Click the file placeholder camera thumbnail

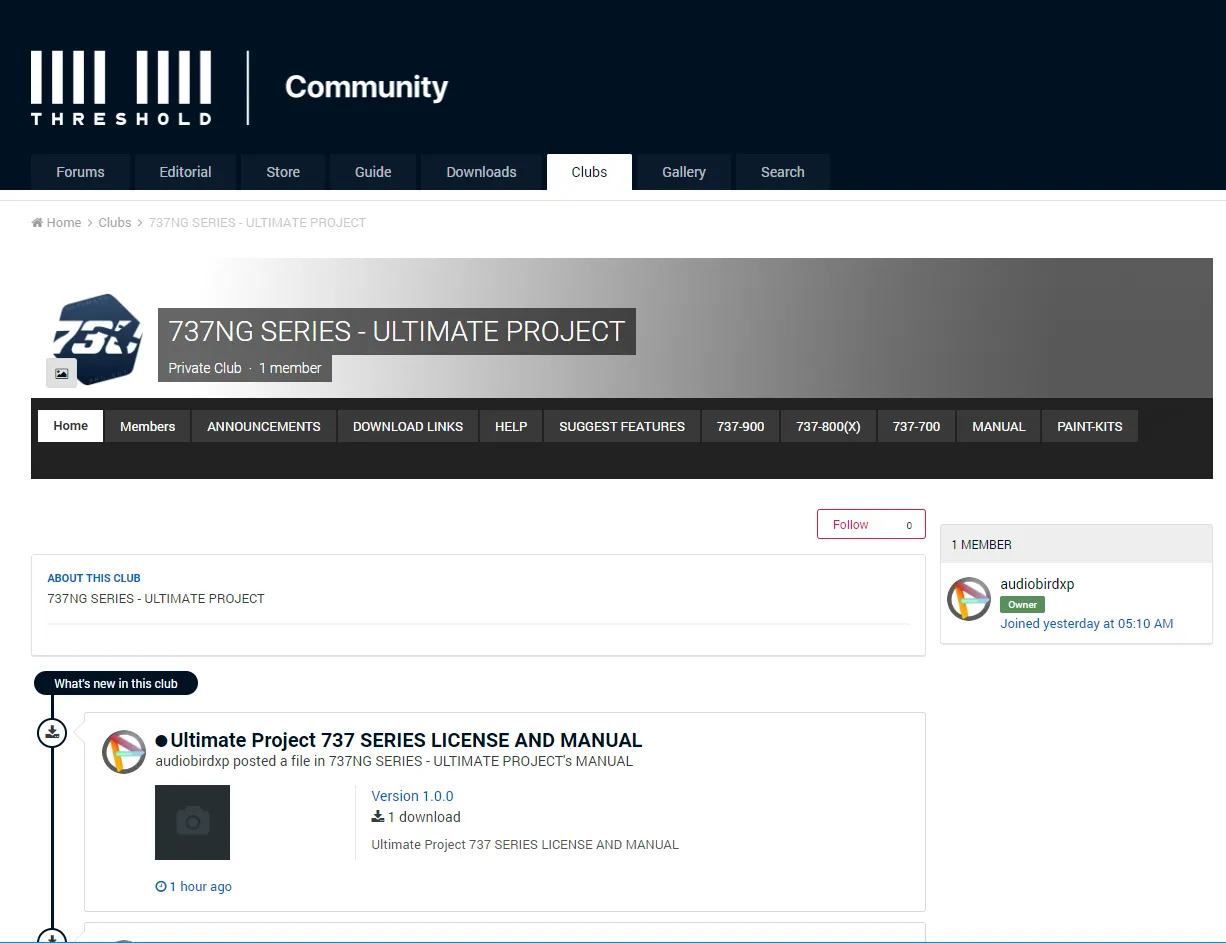point(192,822)
